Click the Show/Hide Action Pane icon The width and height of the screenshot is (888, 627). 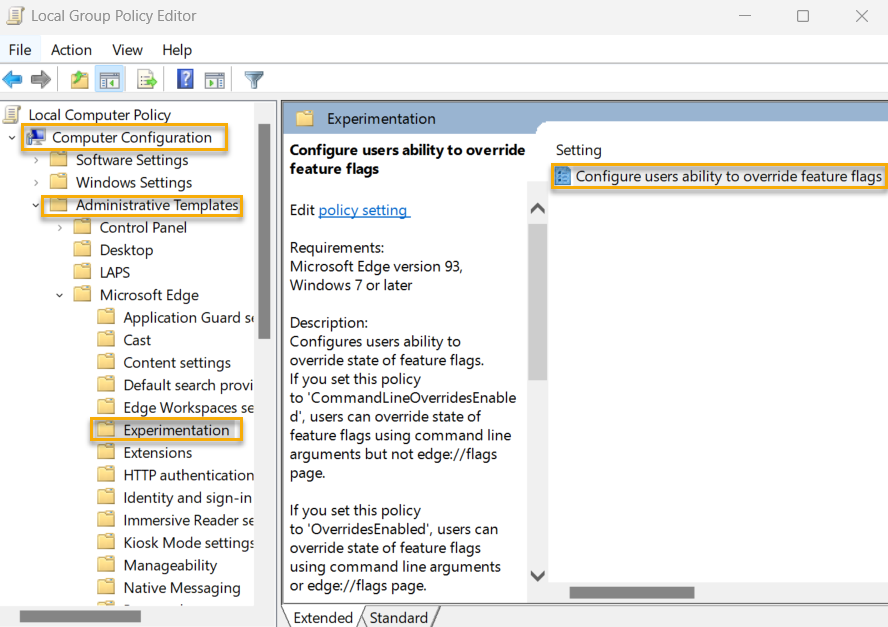tap(214, 79)
